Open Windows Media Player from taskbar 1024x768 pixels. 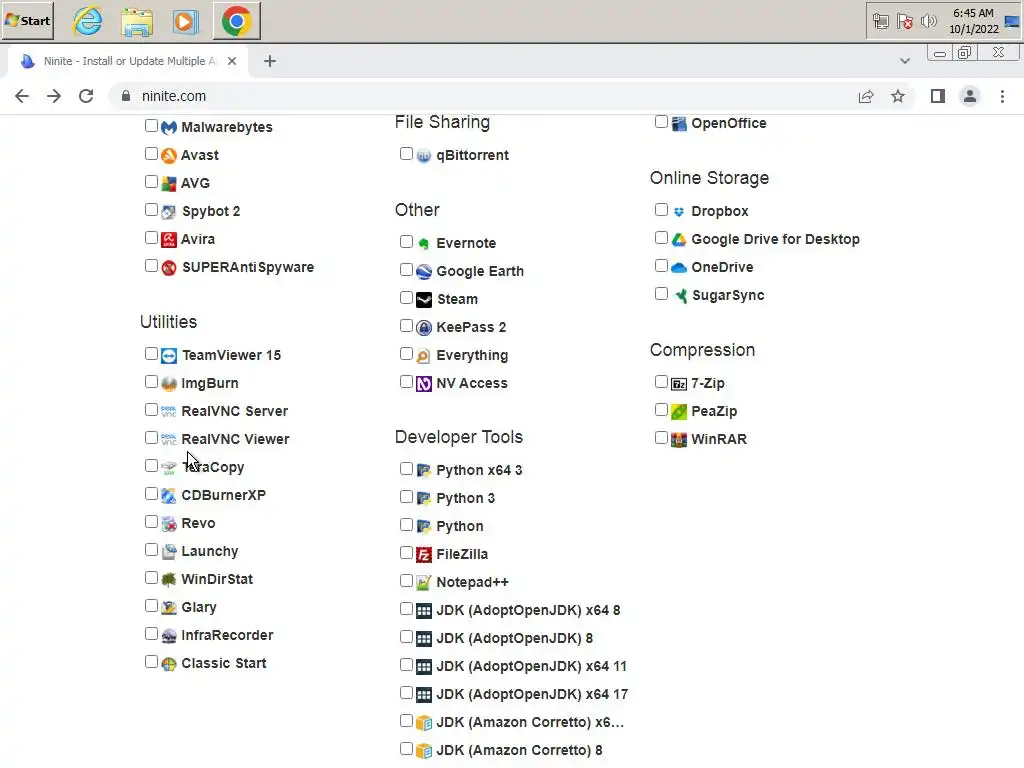tap(185, 22)
